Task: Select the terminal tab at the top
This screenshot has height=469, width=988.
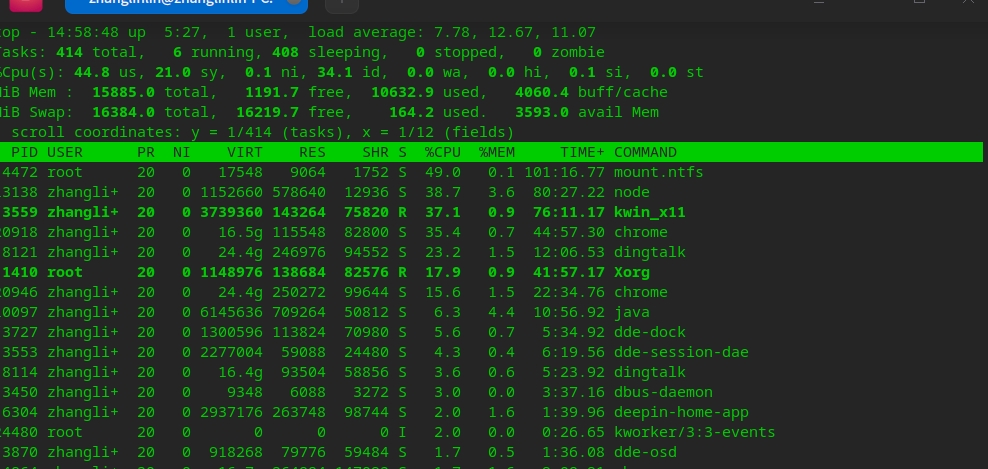Action: (x=187, y=4)
